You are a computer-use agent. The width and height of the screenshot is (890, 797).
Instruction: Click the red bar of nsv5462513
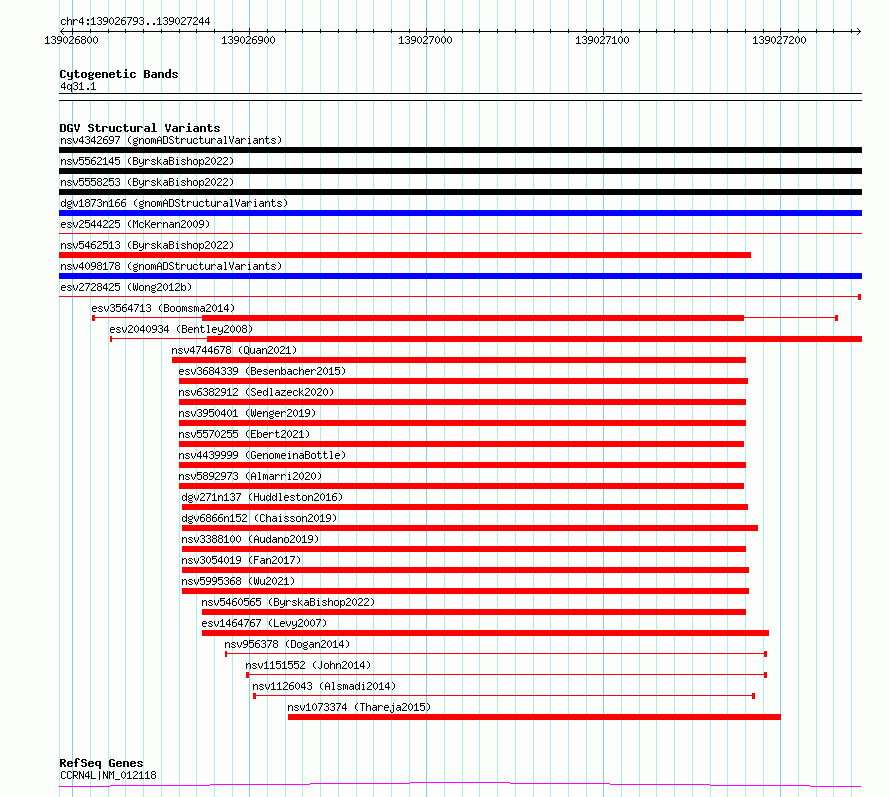pos(405,255)
